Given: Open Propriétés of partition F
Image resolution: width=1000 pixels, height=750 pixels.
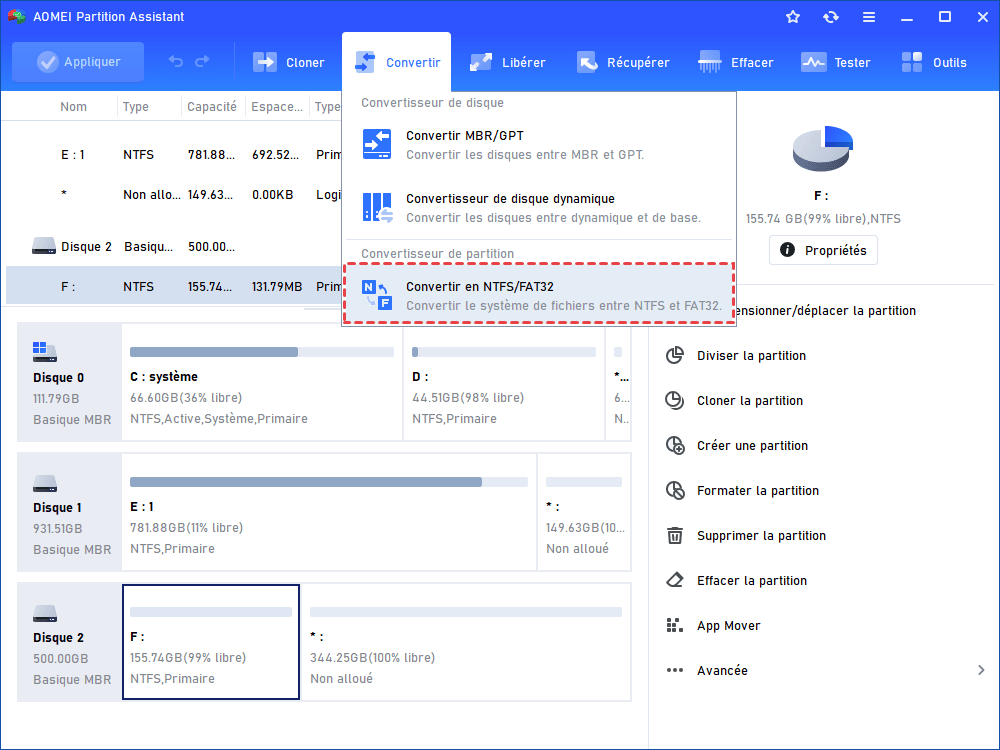Looking at the screenshot, I should pyautogui.click(x=823, y=250).
